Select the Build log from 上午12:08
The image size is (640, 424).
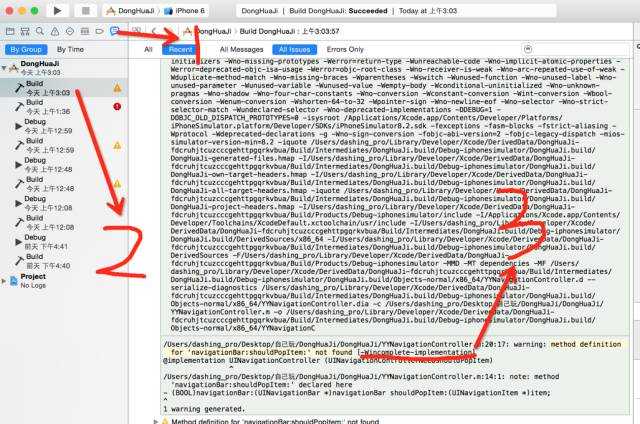point(63,222)
